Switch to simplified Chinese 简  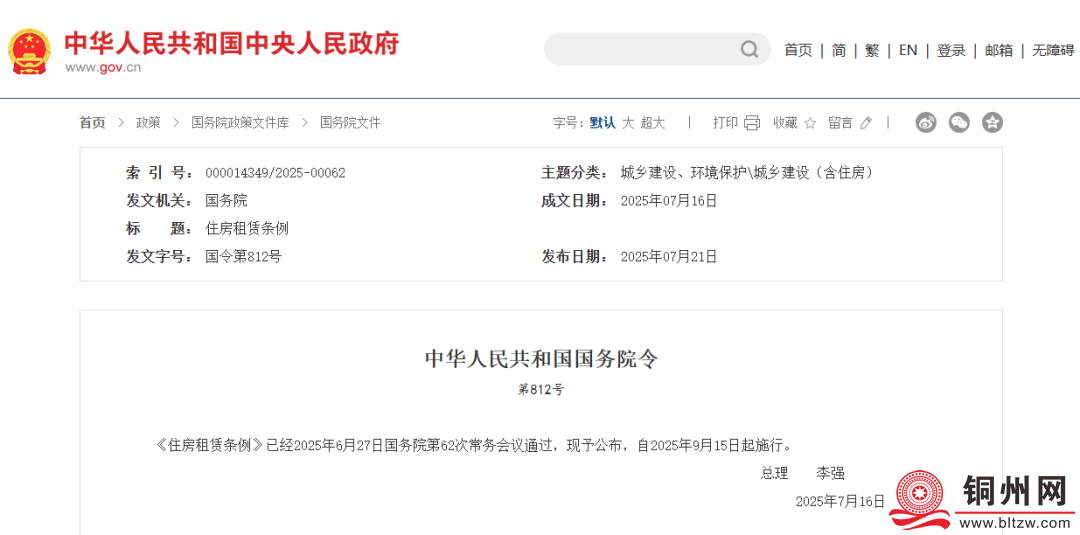[x=839, y=50]
